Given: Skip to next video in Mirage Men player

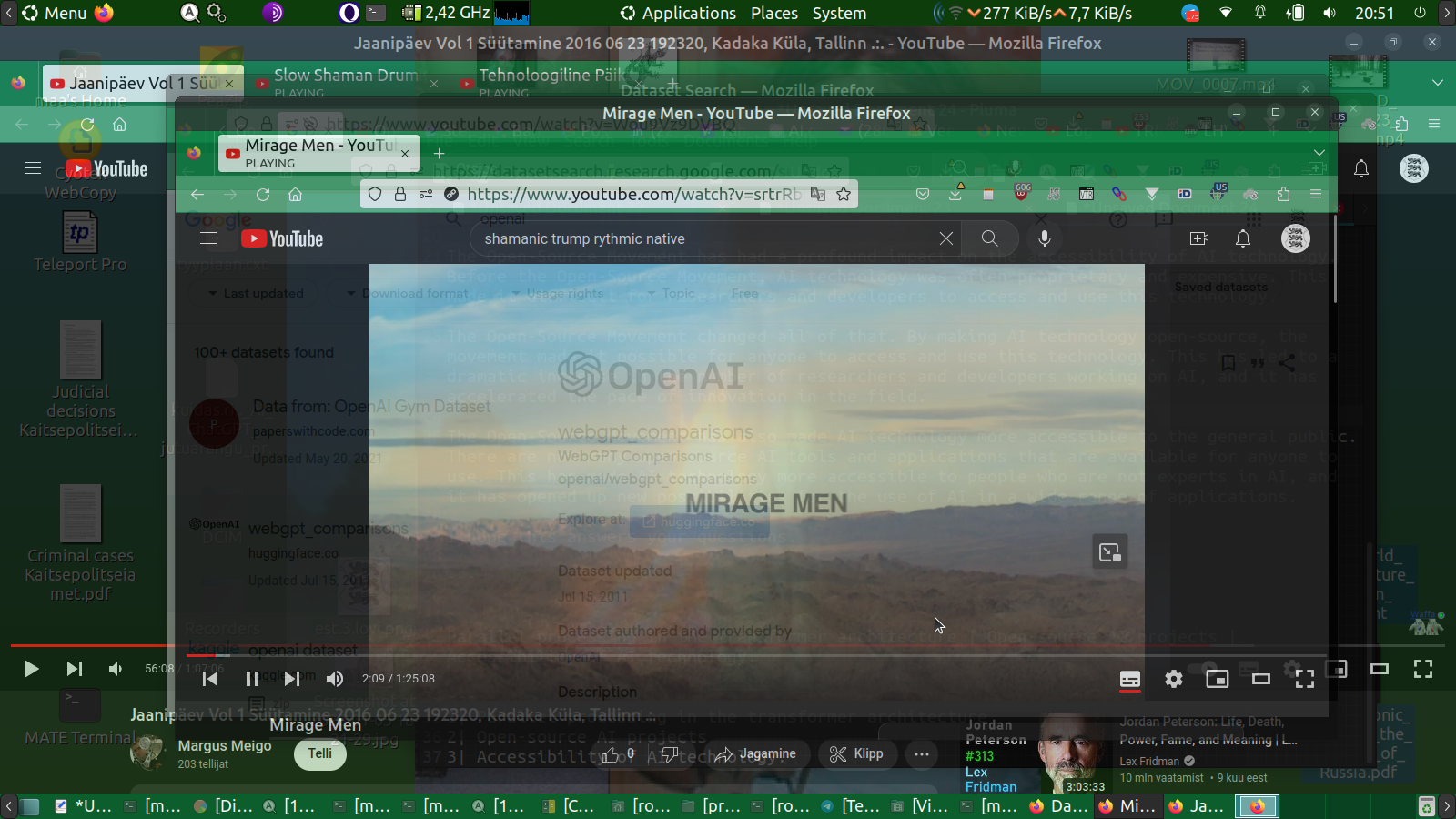Looking at the screenshot, I should click(292, 679).
